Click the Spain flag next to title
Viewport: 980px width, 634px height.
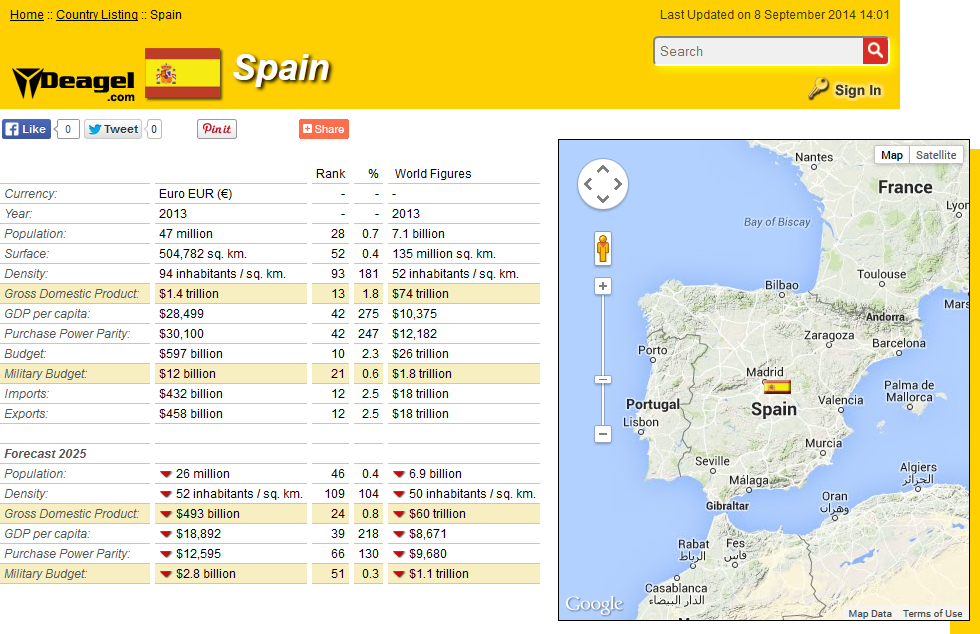point(182,73)
